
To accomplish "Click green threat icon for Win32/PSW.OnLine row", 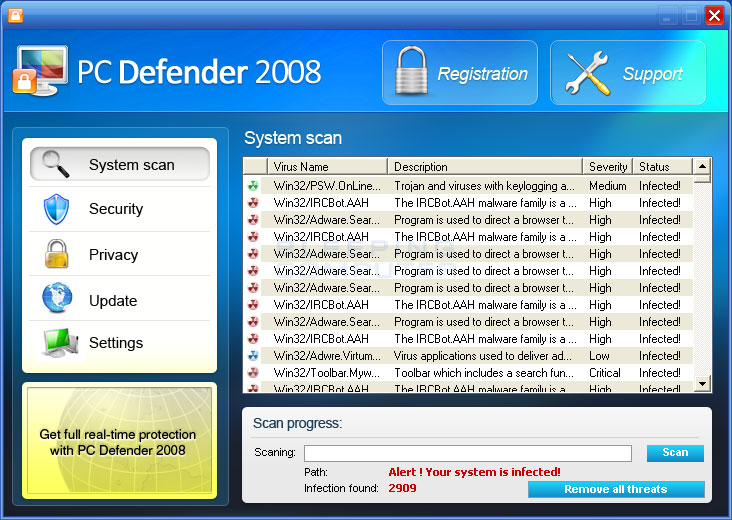I will [x=253, y=186].
